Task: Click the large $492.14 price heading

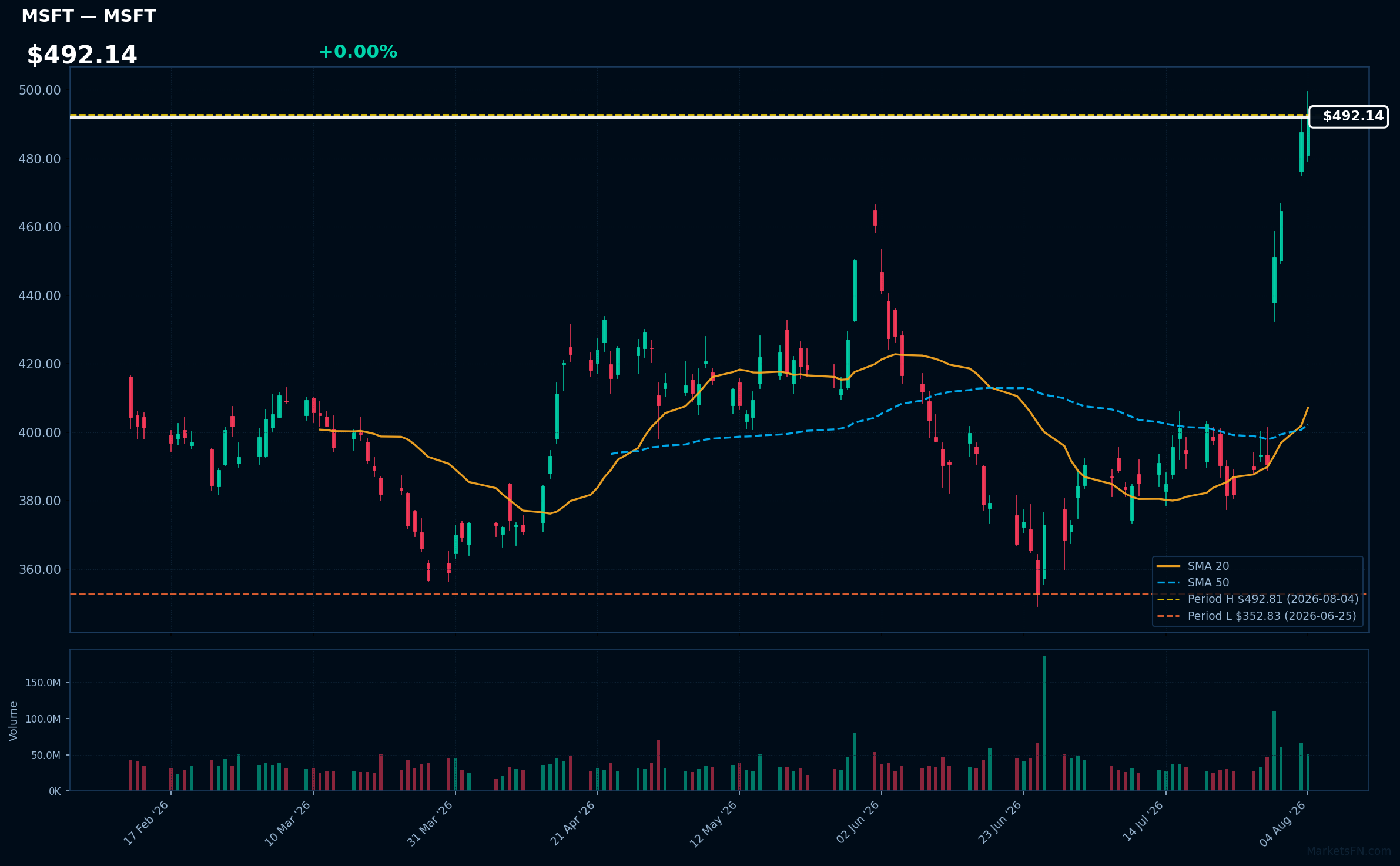Action: 82,55
